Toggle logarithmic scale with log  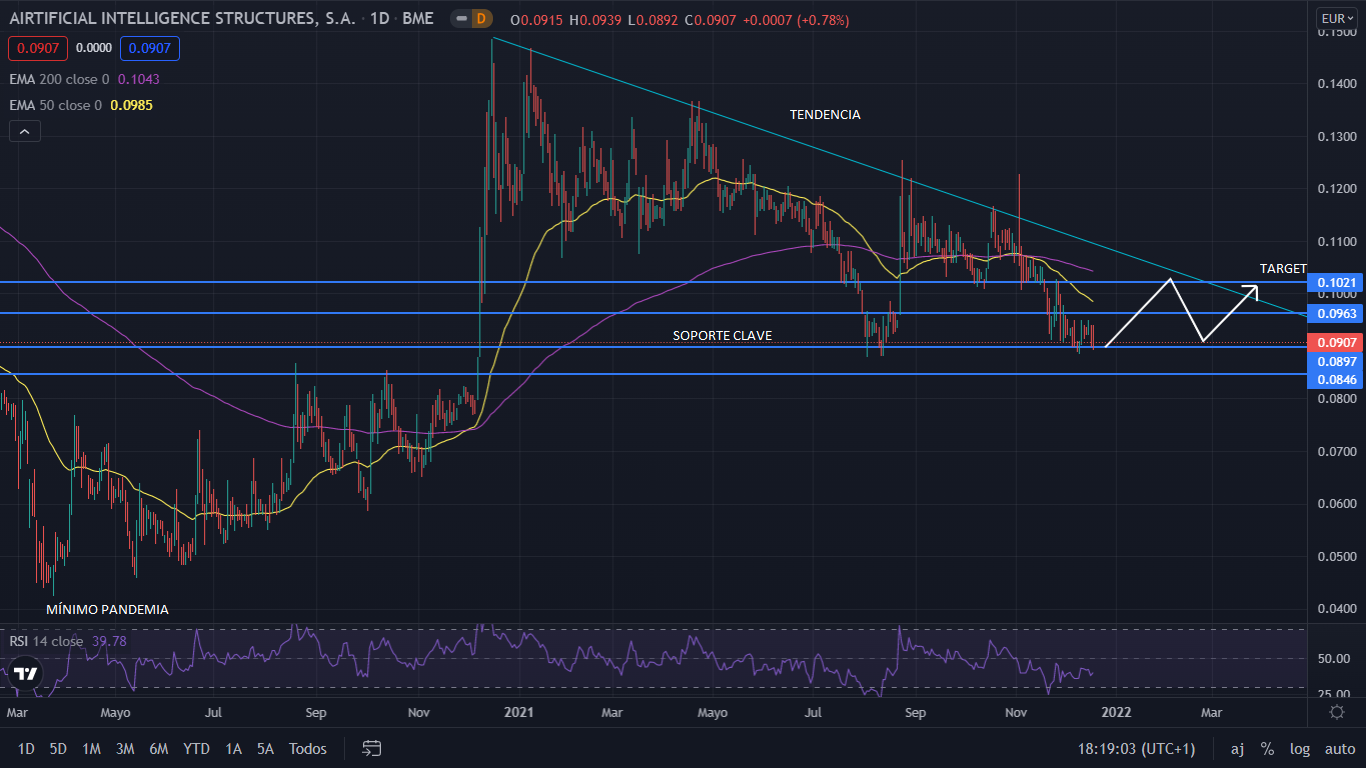[x=1300, y=748]
